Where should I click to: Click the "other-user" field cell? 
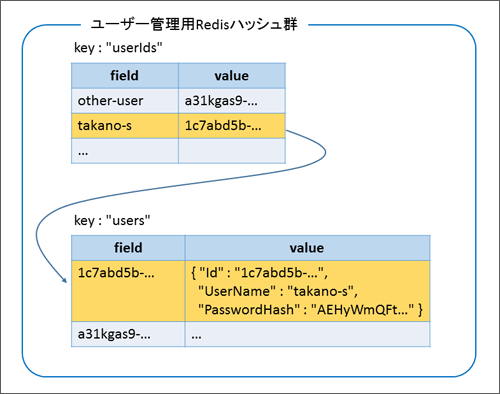tap(125, 101)
